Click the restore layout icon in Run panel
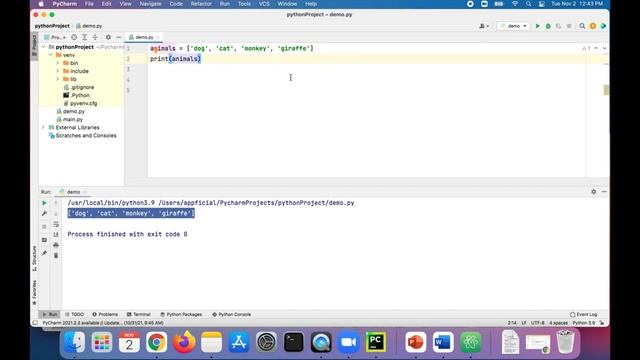 pyautogui.click(x=44, y=240)
